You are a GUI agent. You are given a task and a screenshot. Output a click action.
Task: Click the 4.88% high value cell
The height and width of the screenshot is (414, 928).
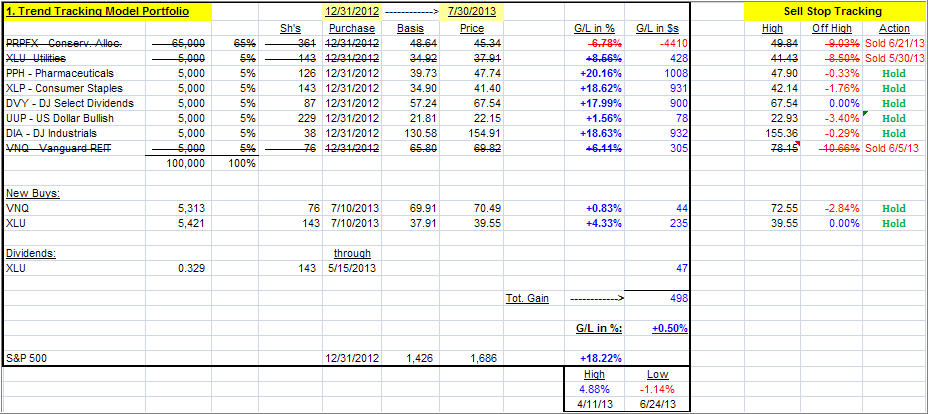594,390
